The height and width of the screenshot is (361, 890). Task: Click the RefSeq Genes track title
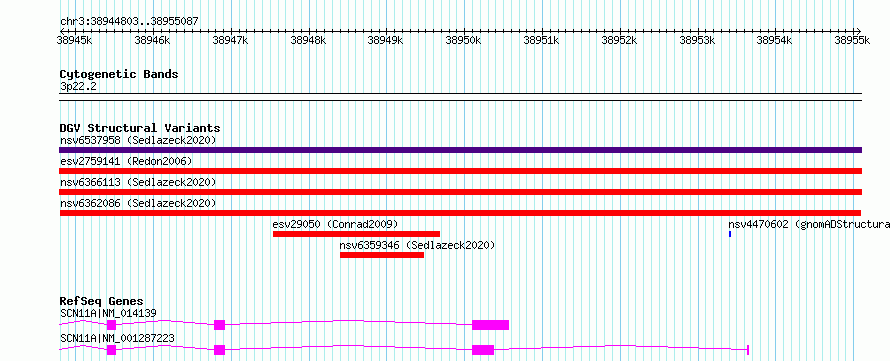point(102,301)
